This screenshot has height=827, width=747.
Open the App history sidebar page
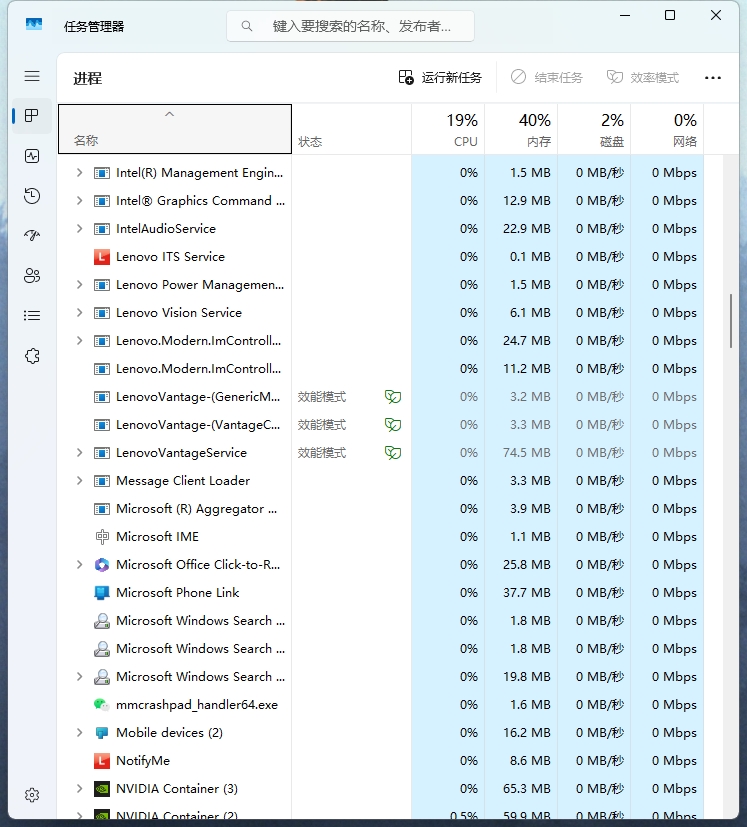tap(32, 196)
